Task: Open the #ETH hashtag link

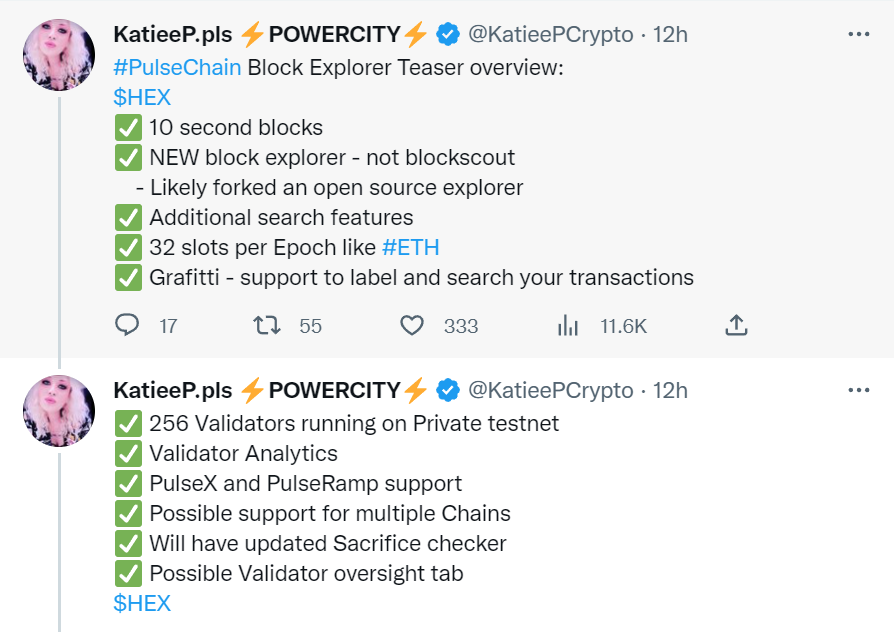Action: coord(411,248)
